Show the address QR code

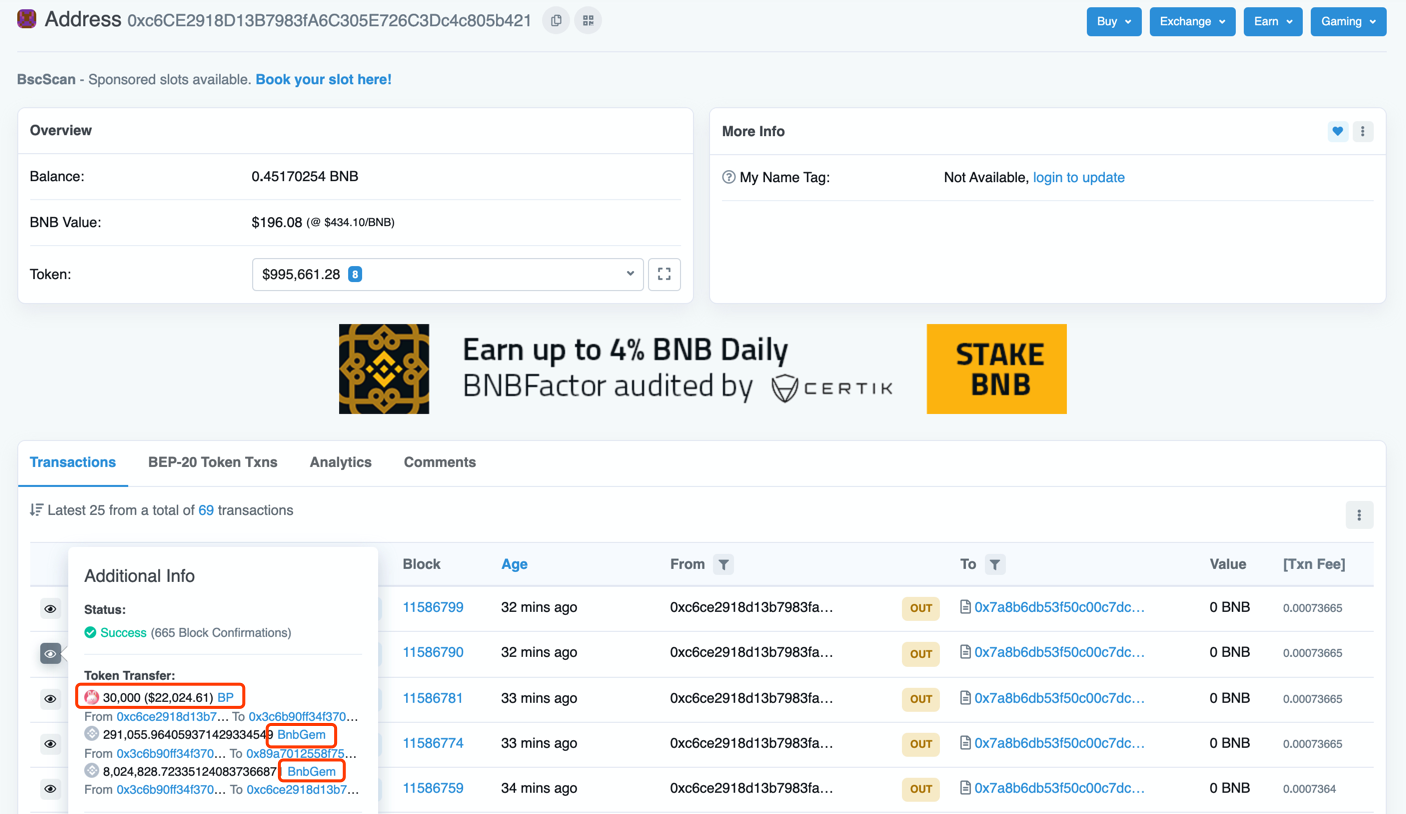click(588, 20)
